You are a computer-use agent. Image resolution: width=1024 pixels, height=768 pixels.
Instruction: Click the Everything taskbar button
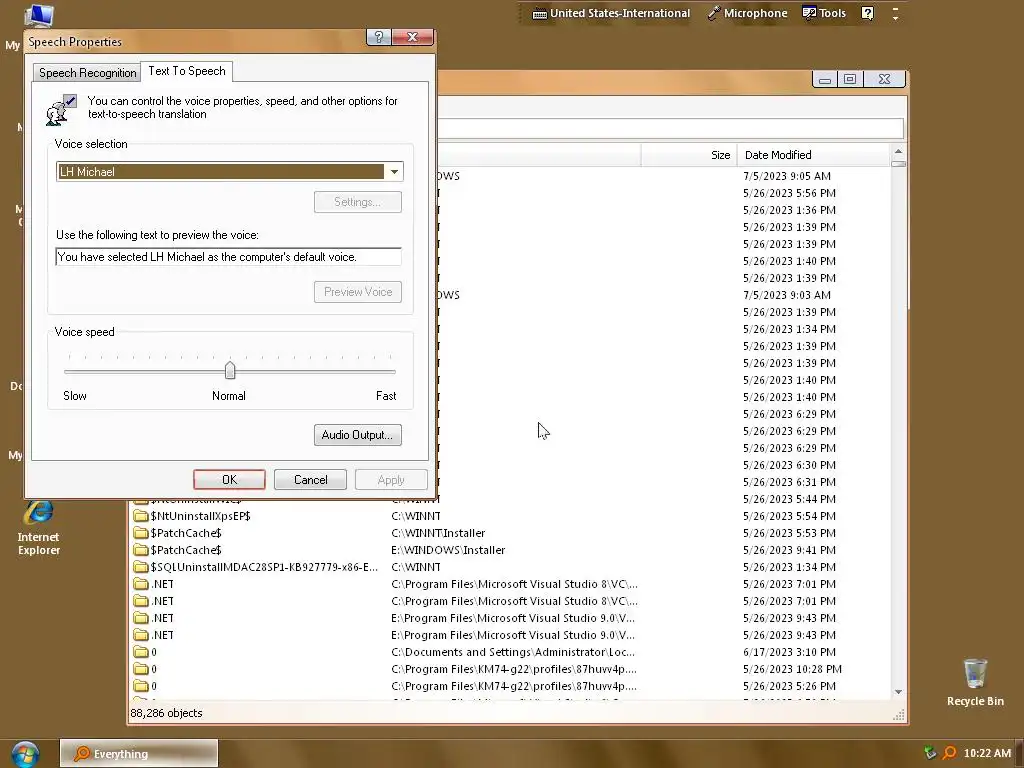pyautogui.click(x=138, y=754)
